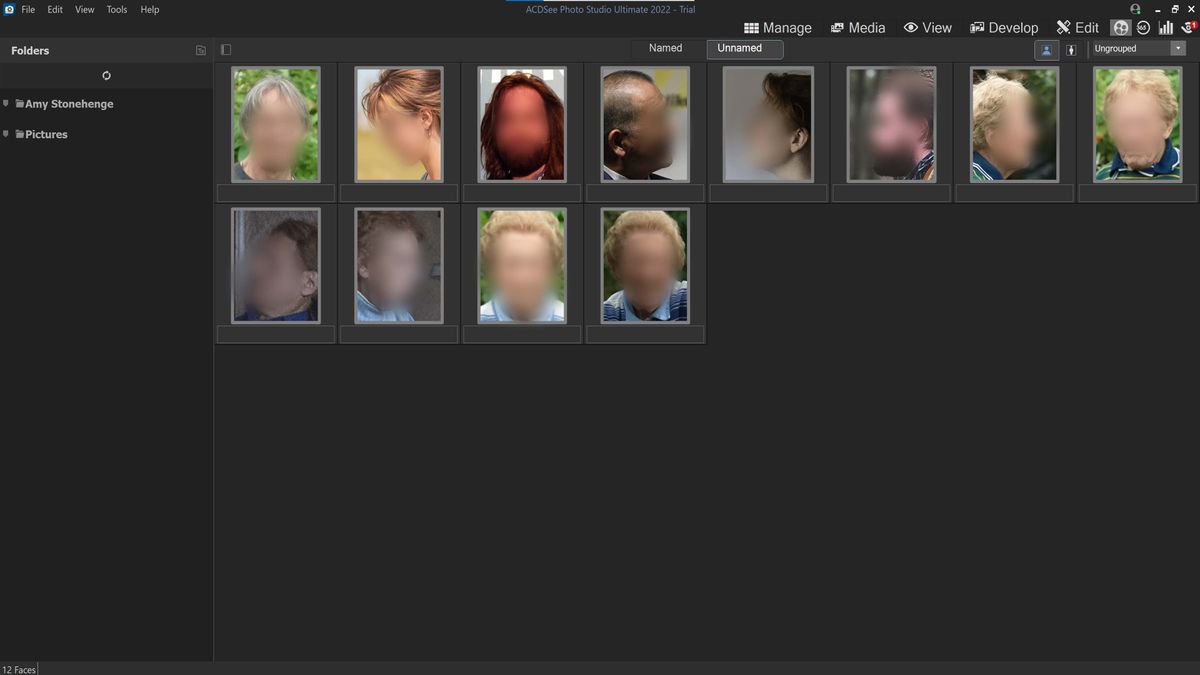The width and height of the screenshot is (1200, 675).
Task: Click the Folders panel title
Action: (x=30, y=50)
